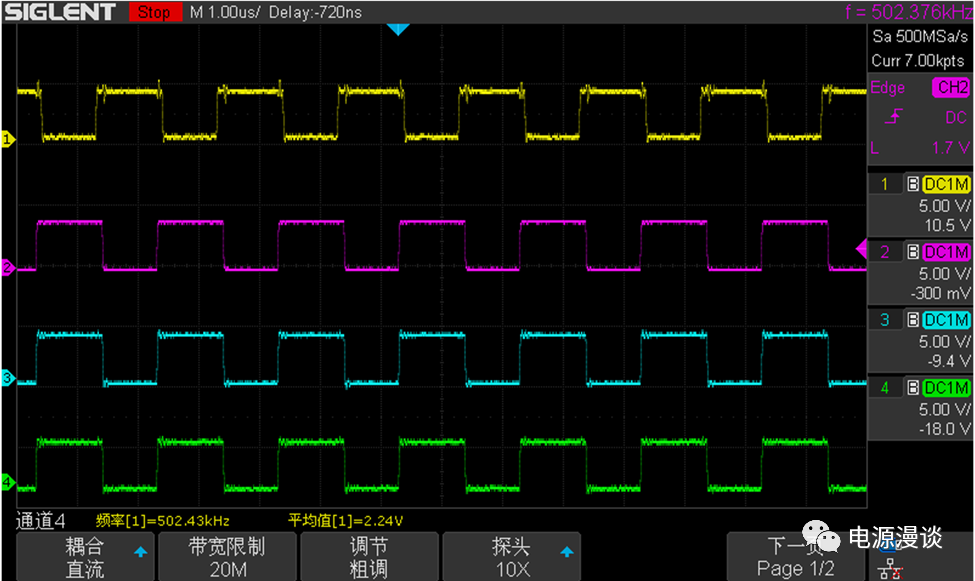Click the network status icon
This screenshot has height=581, width=975.
(887, 567)
